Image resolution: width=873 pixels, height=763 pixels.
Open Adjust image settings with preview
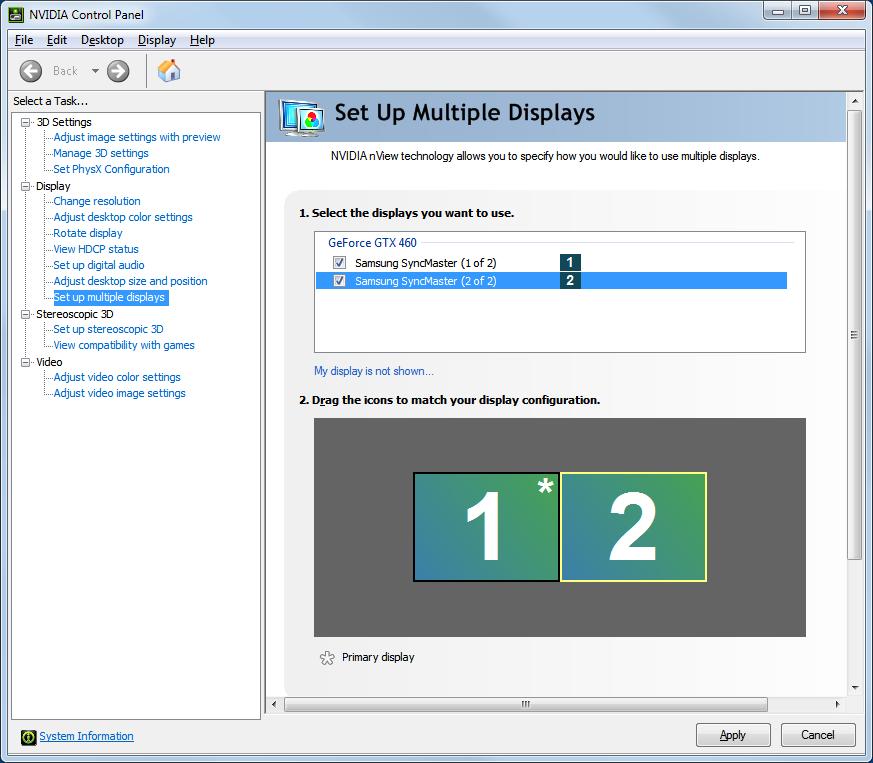137,137
